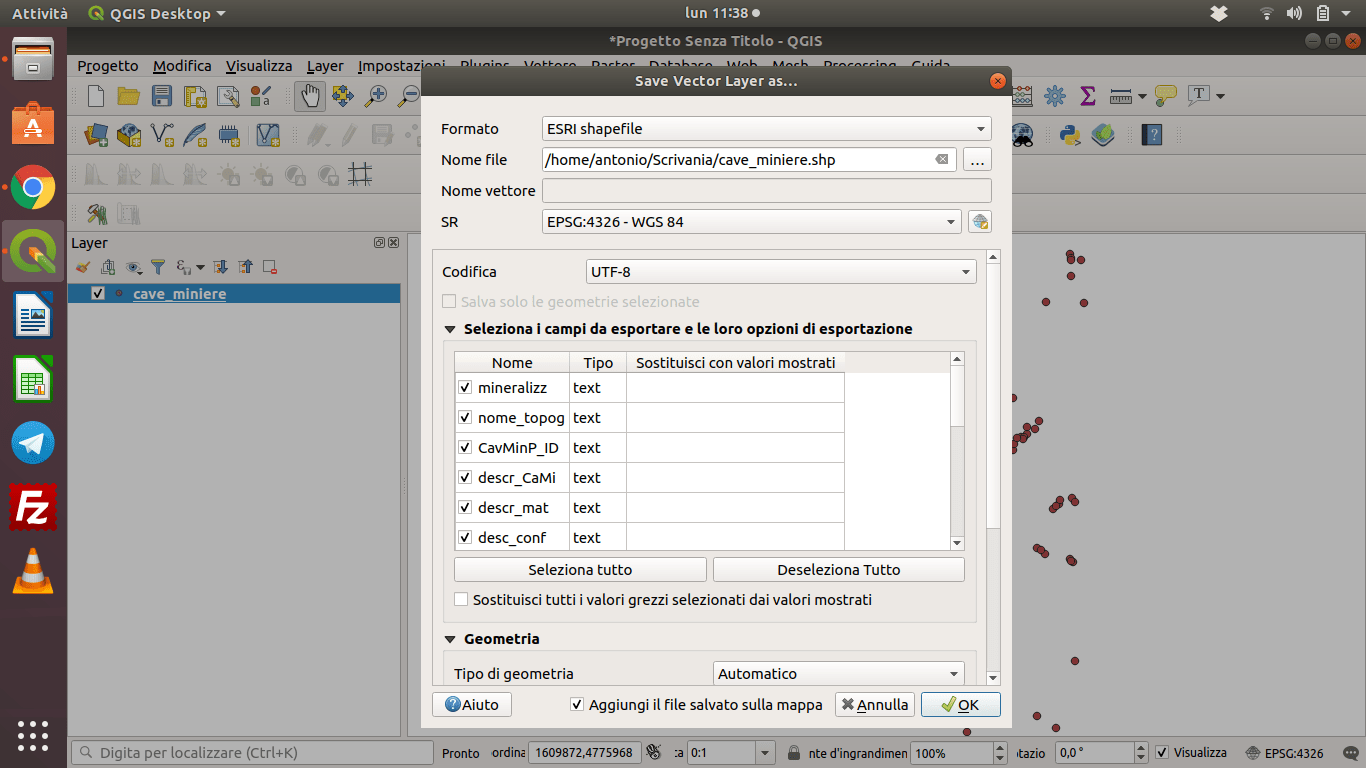
Task: Open the Modifica menu
Action: point(182,66)
